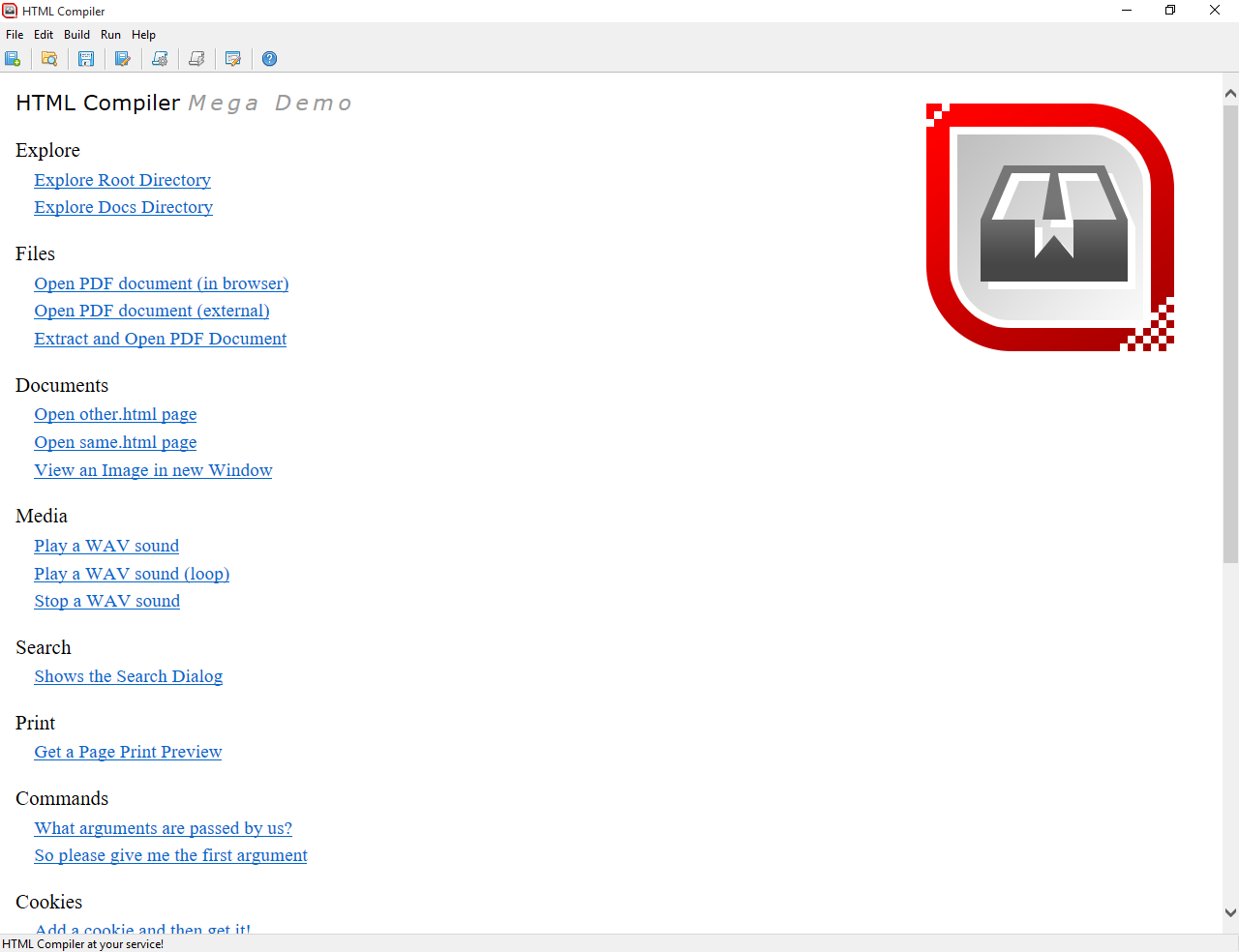The height and width of the screenshot is (952, 1239).
Task: Click the Stop a WAV sound link
Action: [x=106, y=601]
